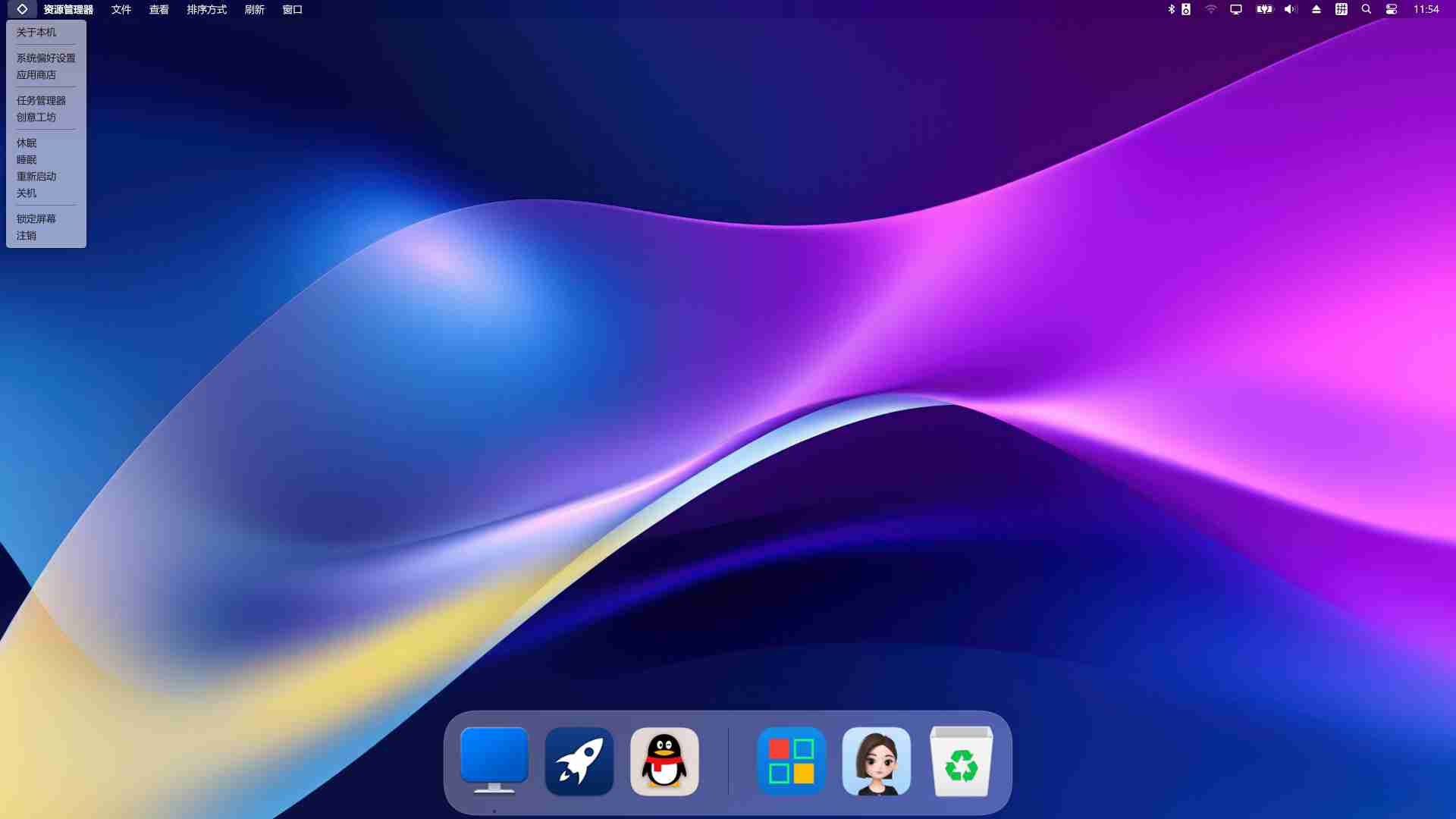Image resolution: width=1456 pixels, height=819 pixels.
Task: Open search from the menu bar magnifier
Action: point(1365,10)
